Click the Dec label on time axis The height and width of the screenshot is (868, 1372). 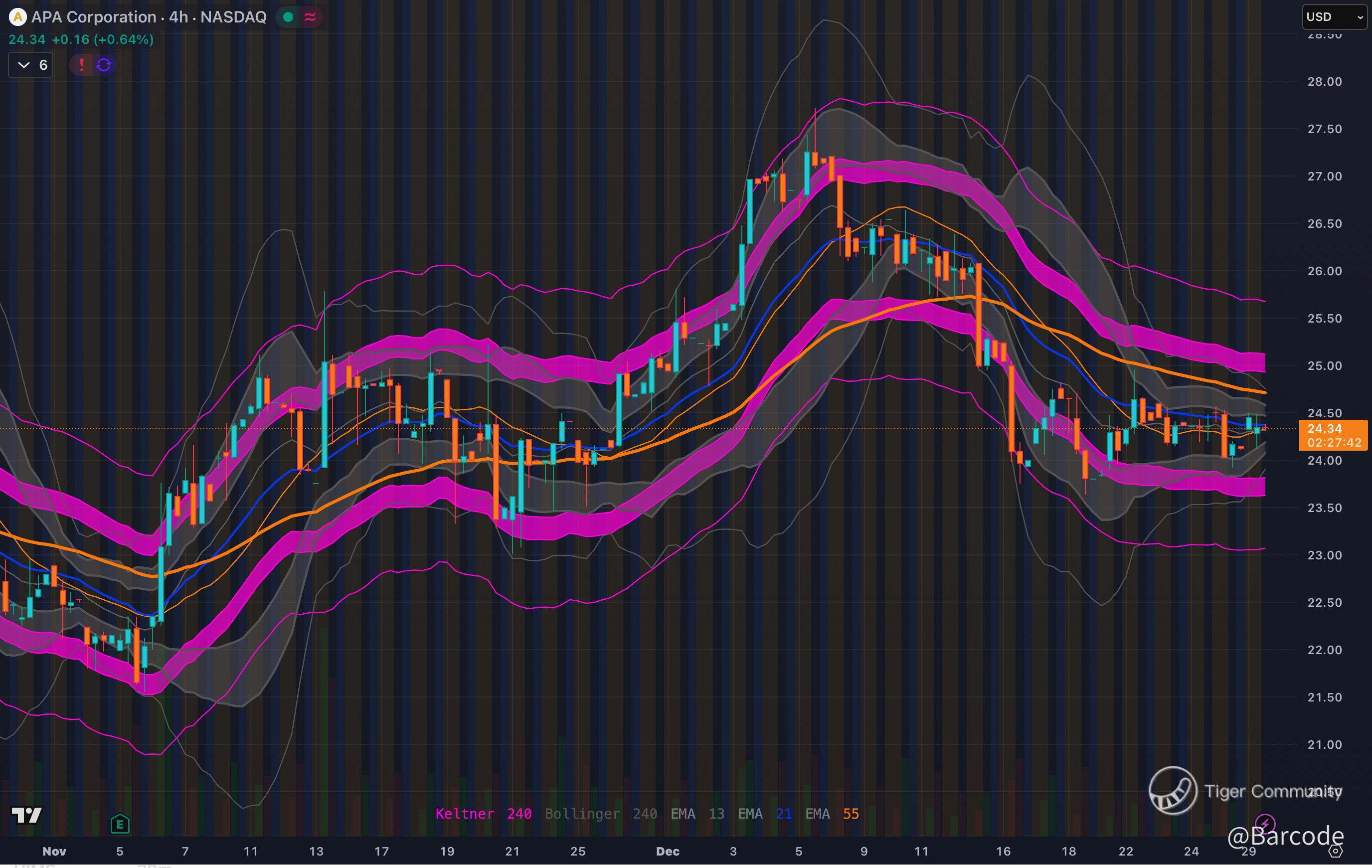[x=667, y=852]
